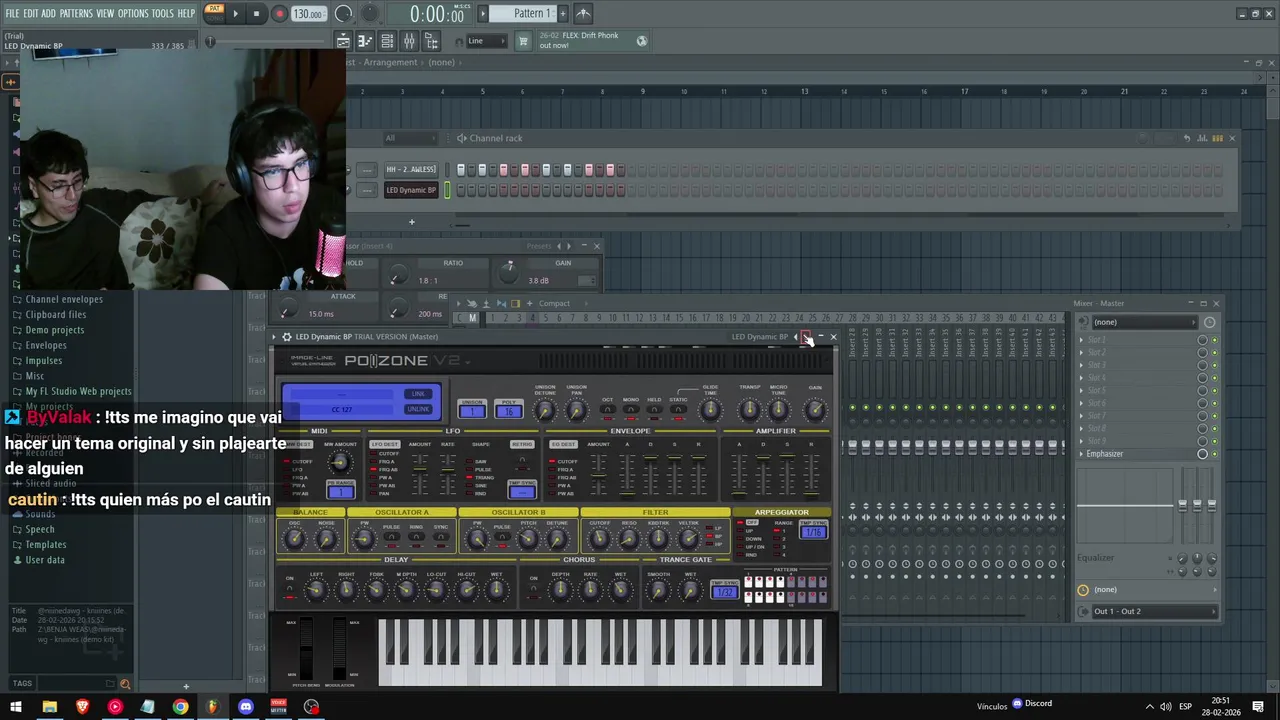Expand Demo projects folder in browser
1280x720 pixels.
pyautogui.click(x=55, y=330)
